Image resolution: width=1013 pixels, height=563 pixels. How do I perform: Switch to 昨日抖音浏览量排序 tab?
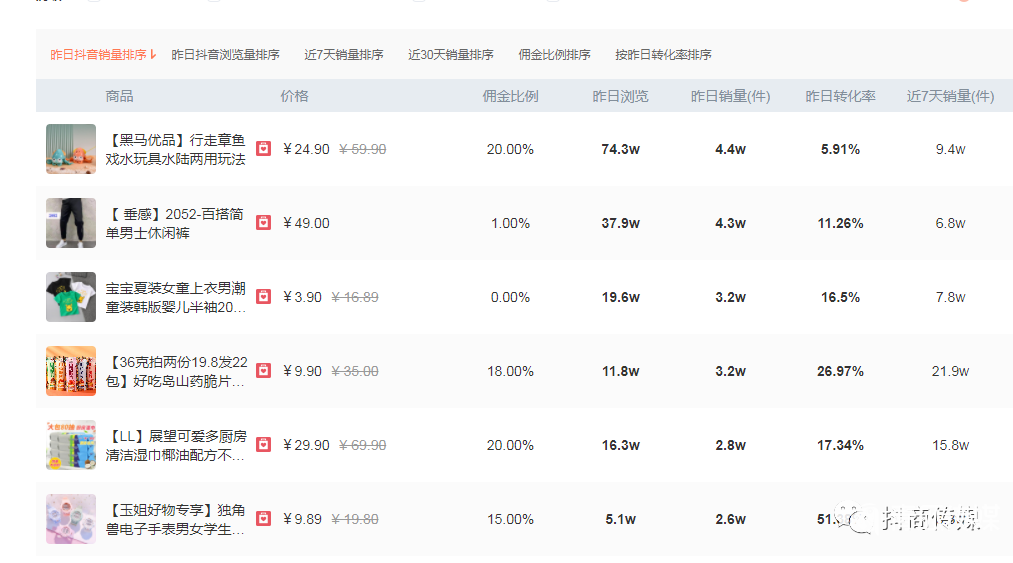pos(225,55)
